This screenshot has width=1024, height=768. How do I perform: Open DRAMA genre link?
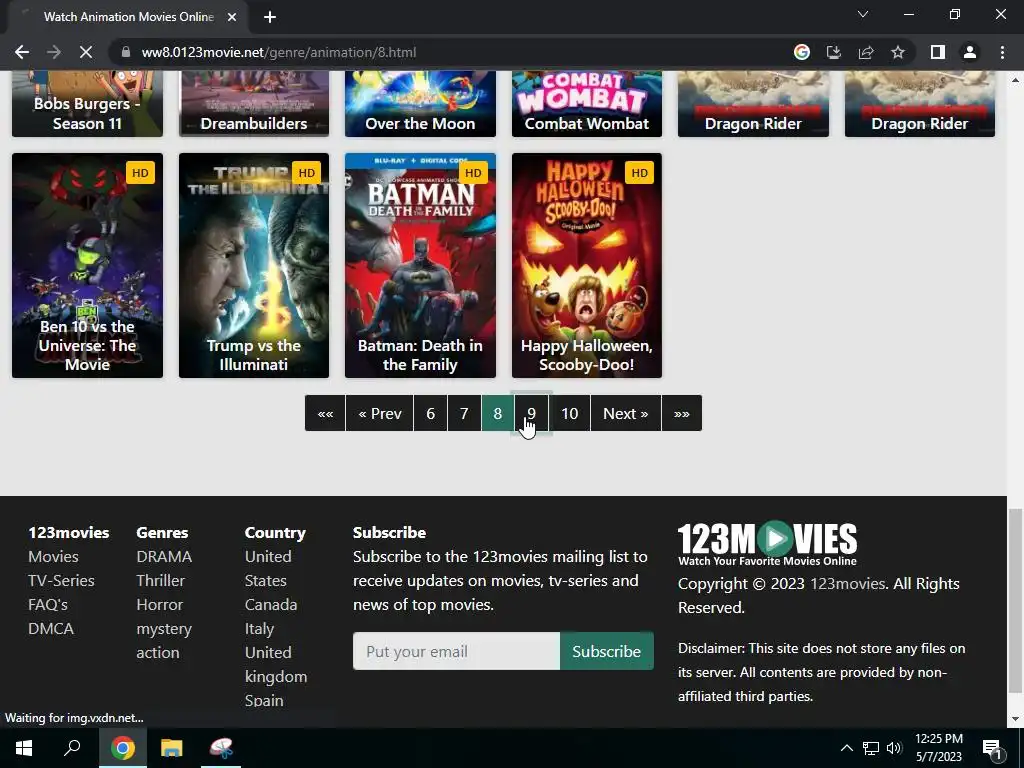[x=164, y=556]
